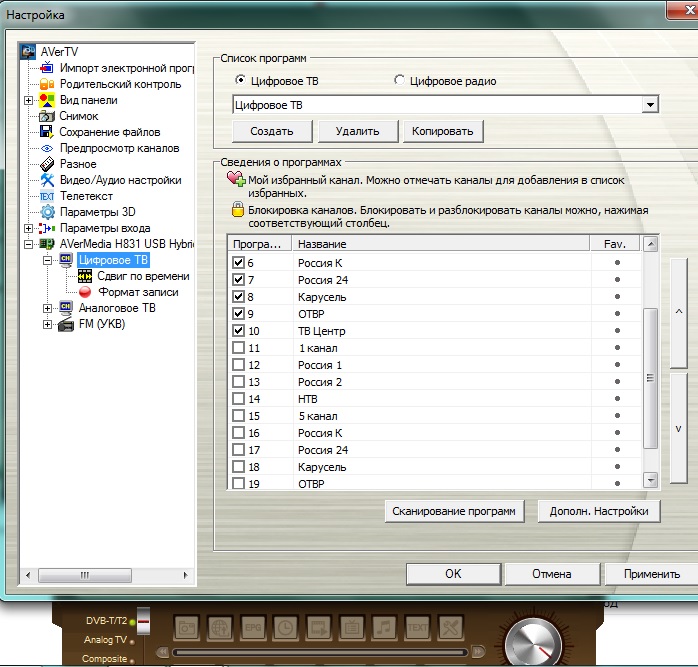
Task: Open Родительский контроль lock item
Action: tap(46, 84)
